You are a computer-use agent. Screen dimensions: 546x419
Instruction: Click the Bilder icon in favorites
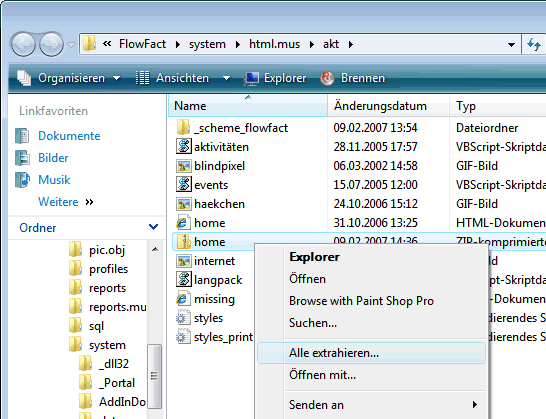(x=22, y=158)
